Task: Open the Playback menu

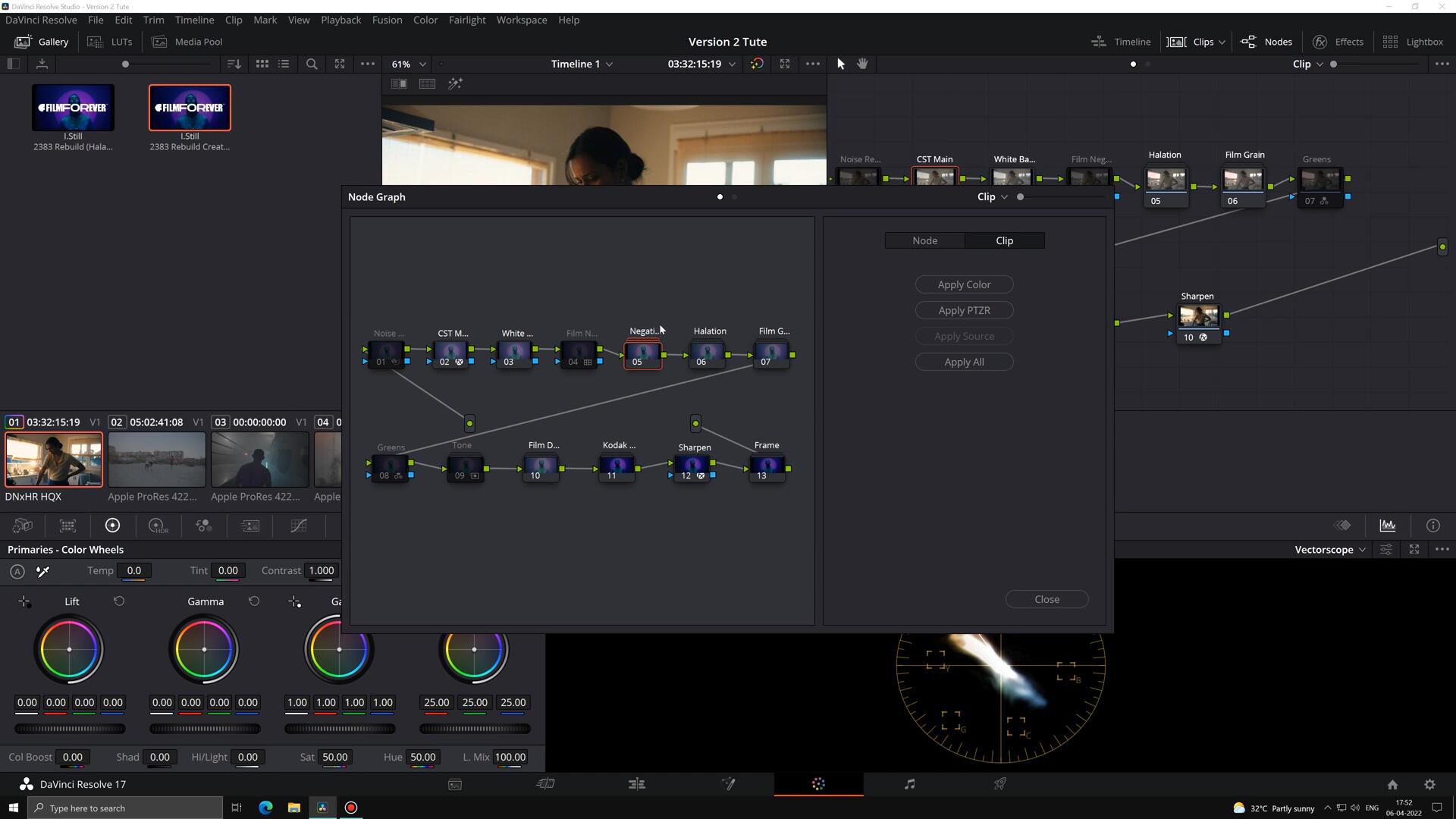Action: [x=340, y=20]
